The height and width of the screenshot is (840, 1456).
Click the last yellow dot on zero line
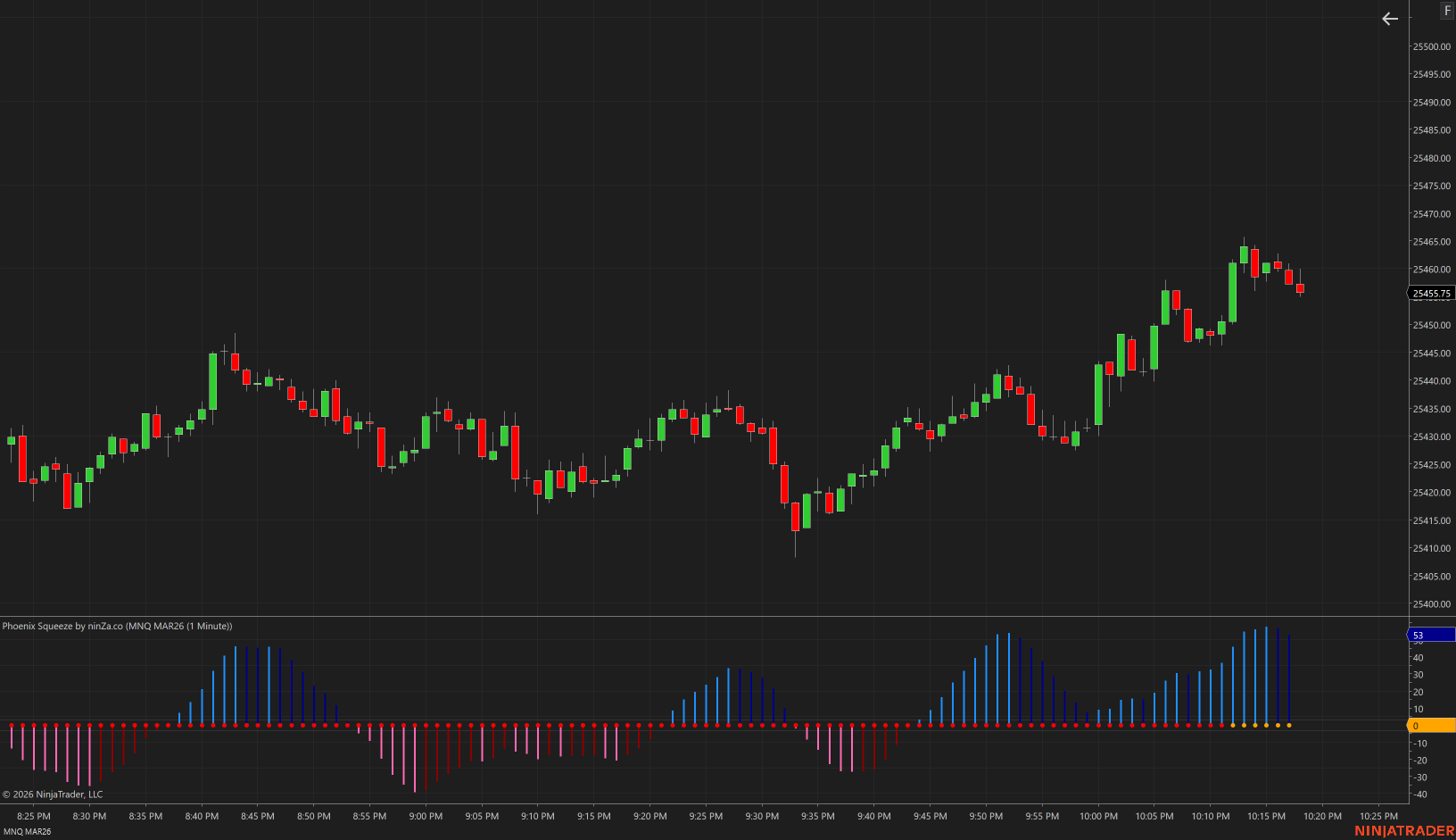coord(1288,726)
